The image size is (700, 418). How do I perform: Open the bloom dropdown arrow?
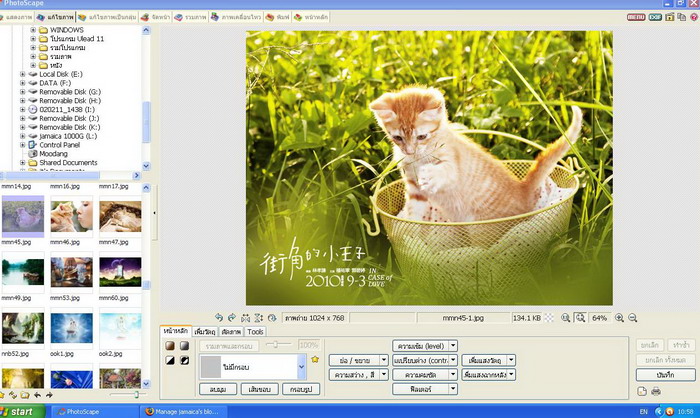[x=512, y=360]
